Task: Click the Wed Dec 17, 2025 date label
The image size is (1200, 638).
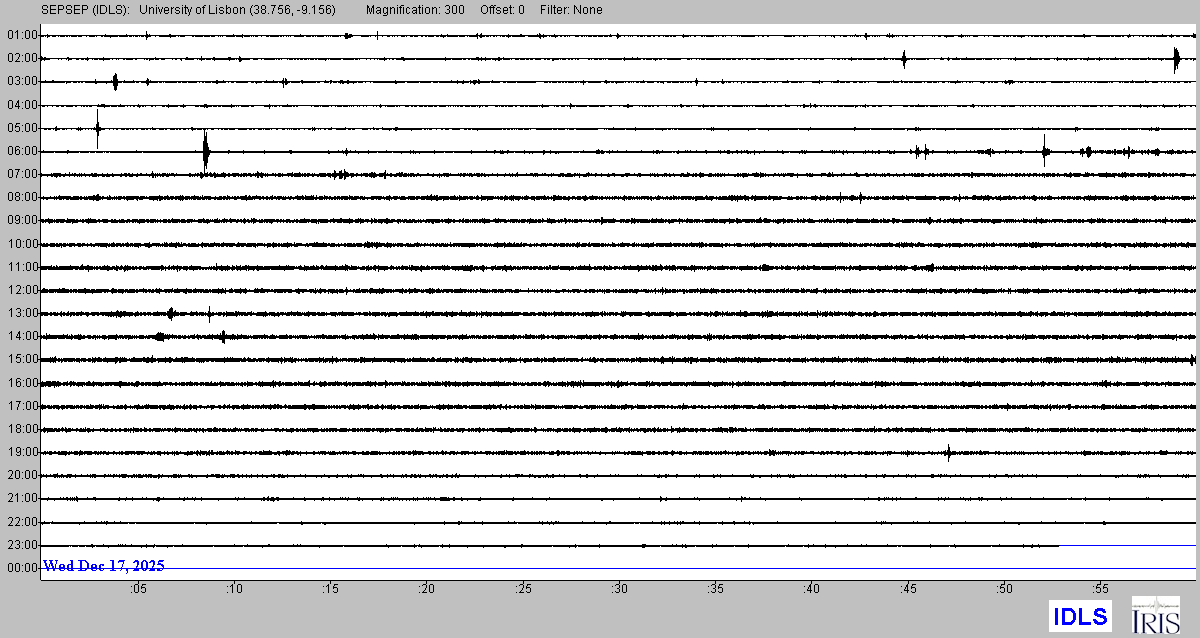Action: pos(104,566)
